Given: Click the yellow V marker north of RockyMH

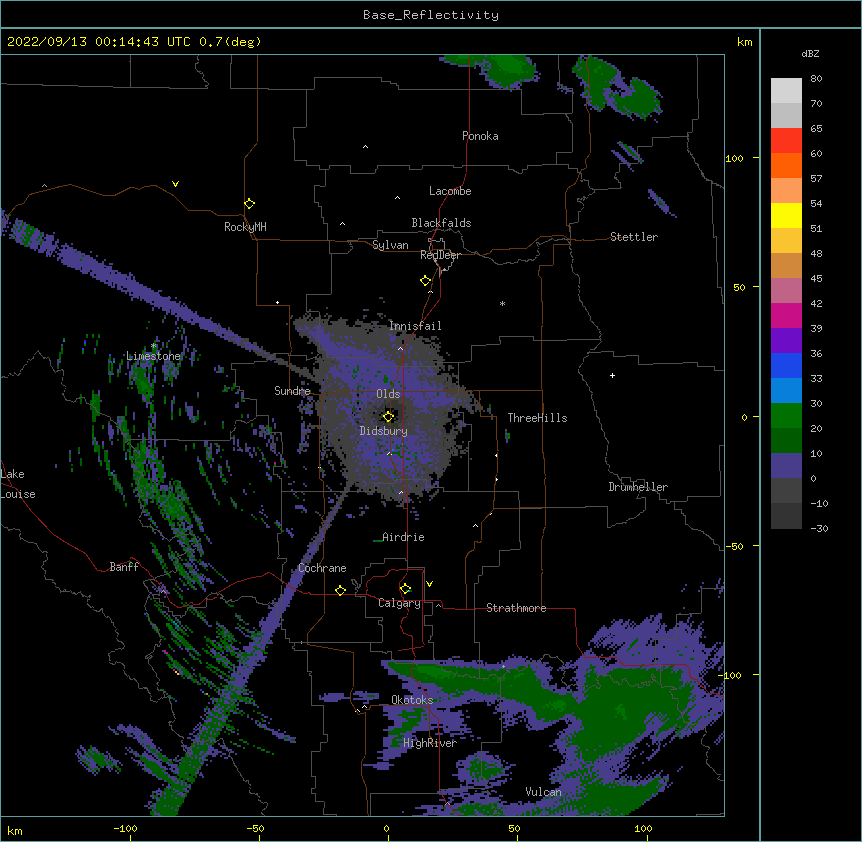Looking at the screenshot, I should [x=175, y=184].
